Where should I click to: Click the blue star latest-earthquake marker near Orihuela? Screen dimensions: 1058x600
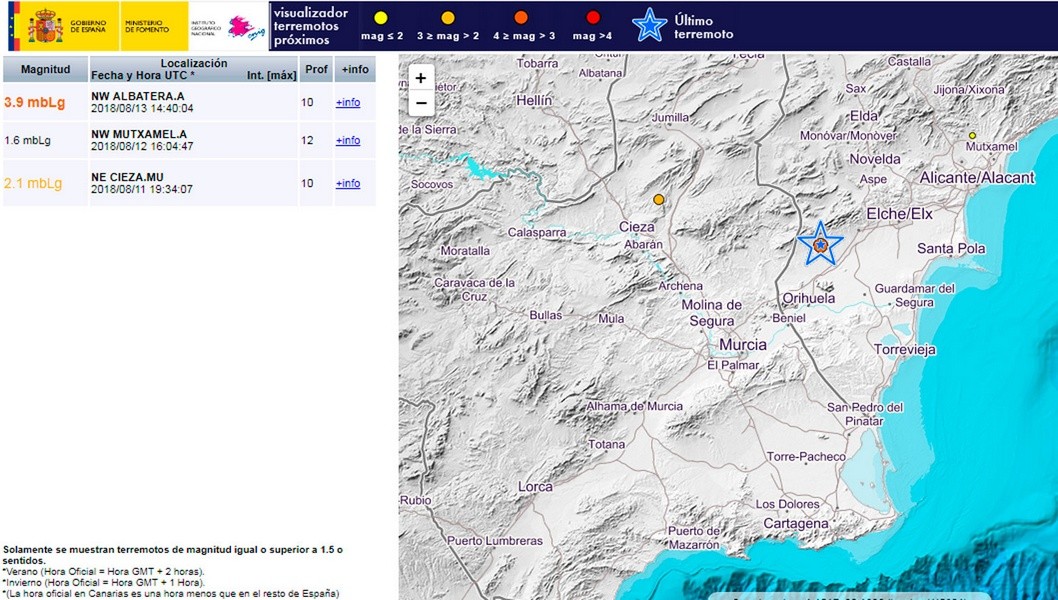click(x=820, y=244)
